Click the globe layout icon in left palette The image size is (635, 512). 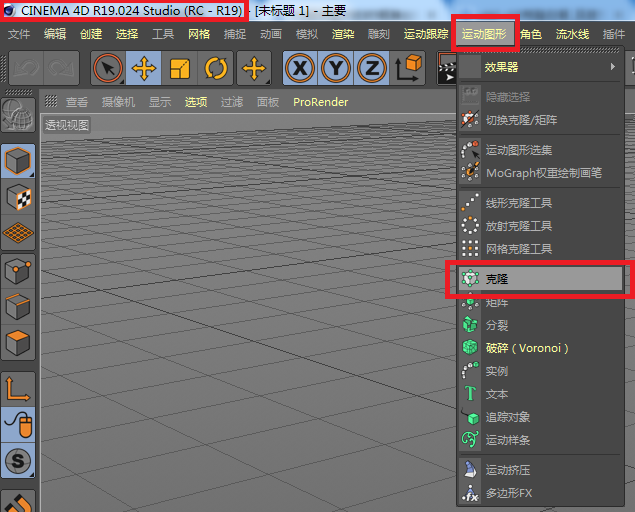coord(18,115)
